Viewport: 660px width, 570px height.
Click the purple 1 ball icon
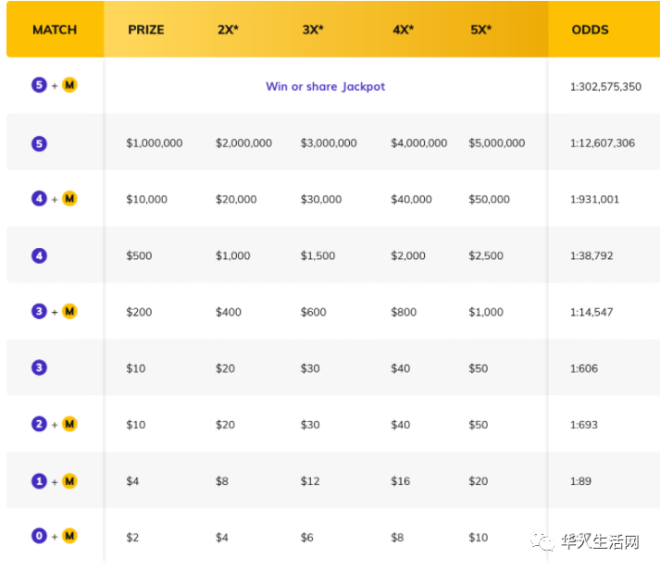[x=39, y=481]
